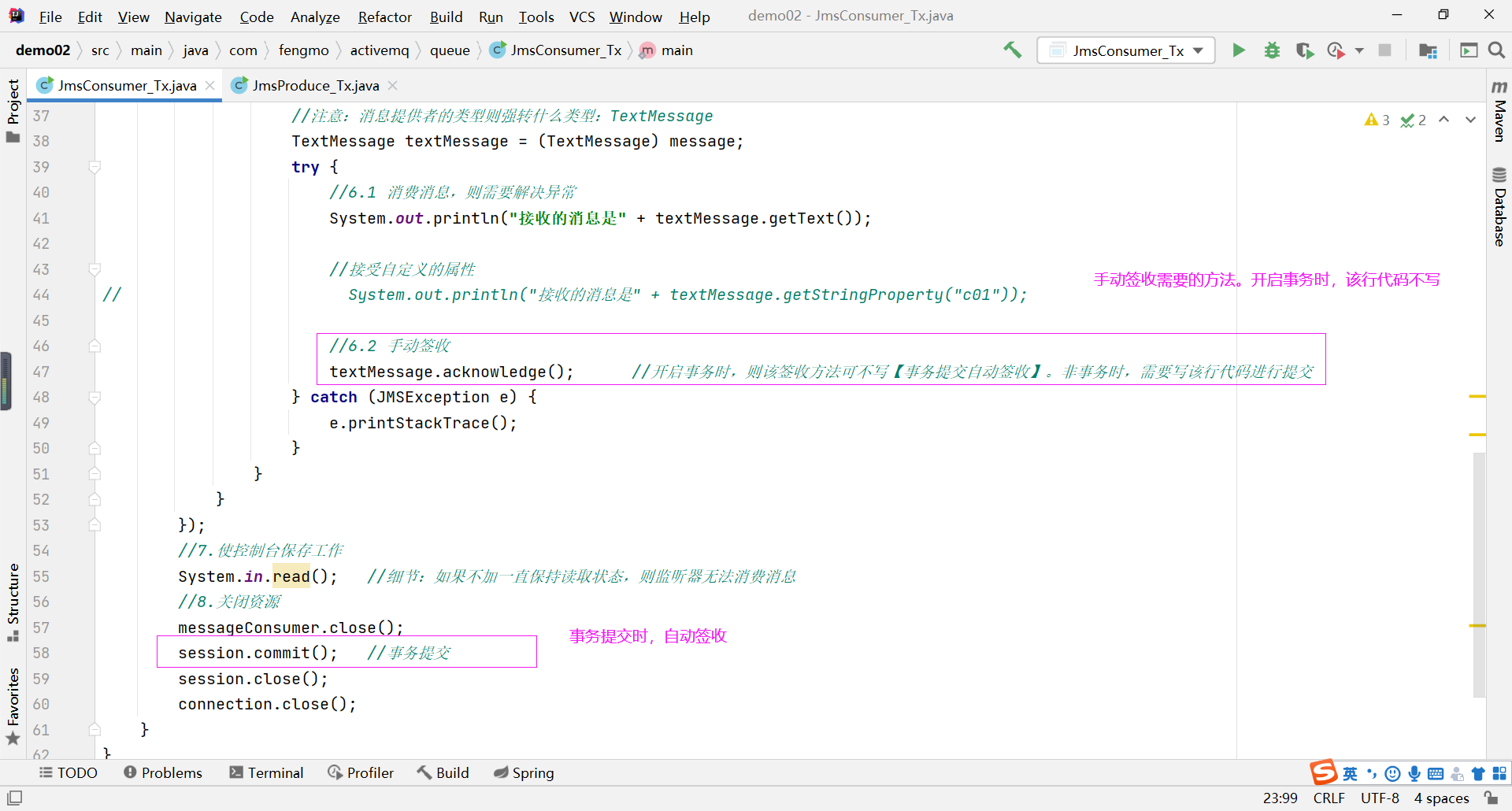The image size is (1512, 811).
Task: Toggle Sogou microphone voice input icon
Action: click(x=1414, y=774)
